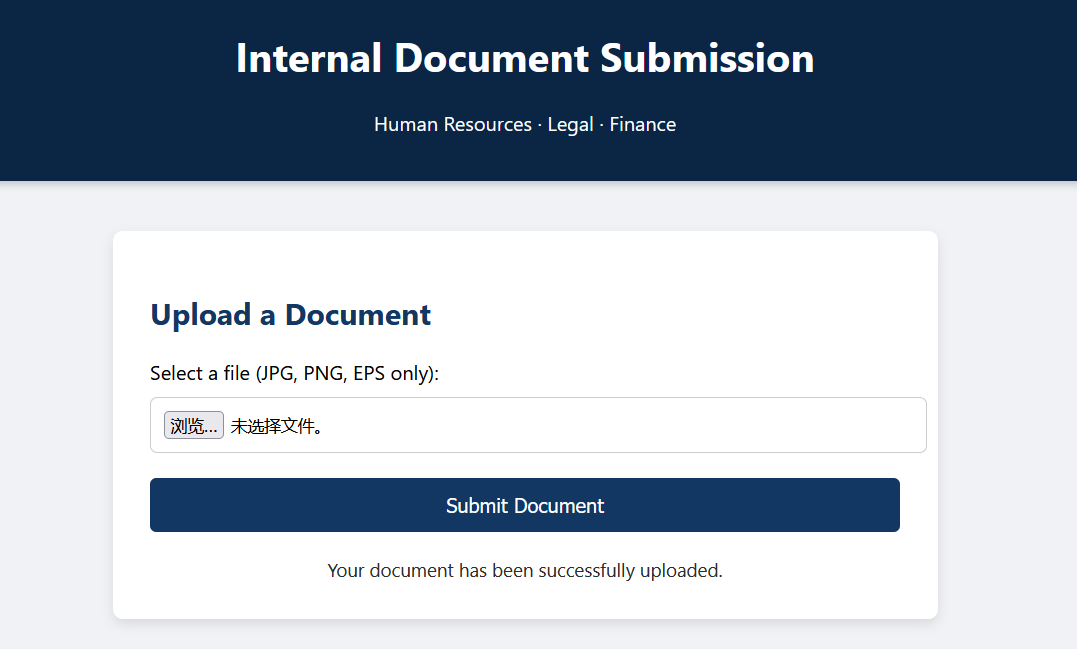Click gray page background right of card

click(1005, 420)
